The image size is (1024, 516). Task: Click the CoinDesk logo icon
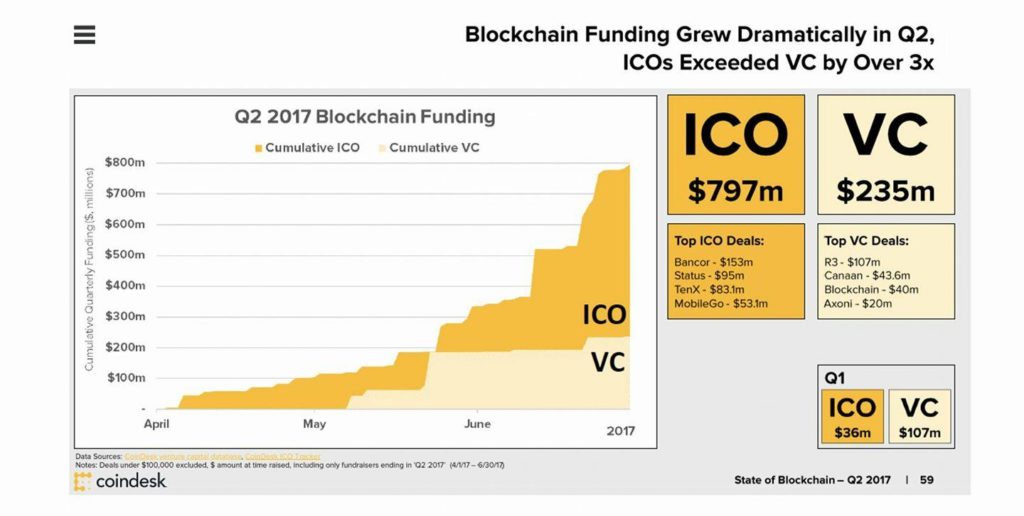click(x=82, y=482)
